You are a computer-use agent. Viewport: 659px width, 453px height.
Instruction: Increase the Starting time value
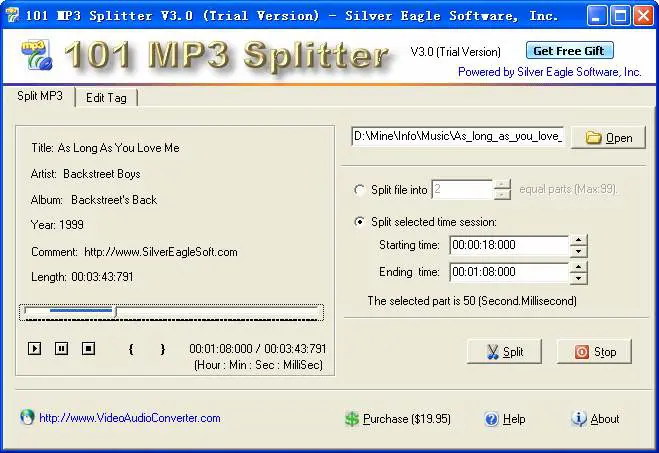578,240
